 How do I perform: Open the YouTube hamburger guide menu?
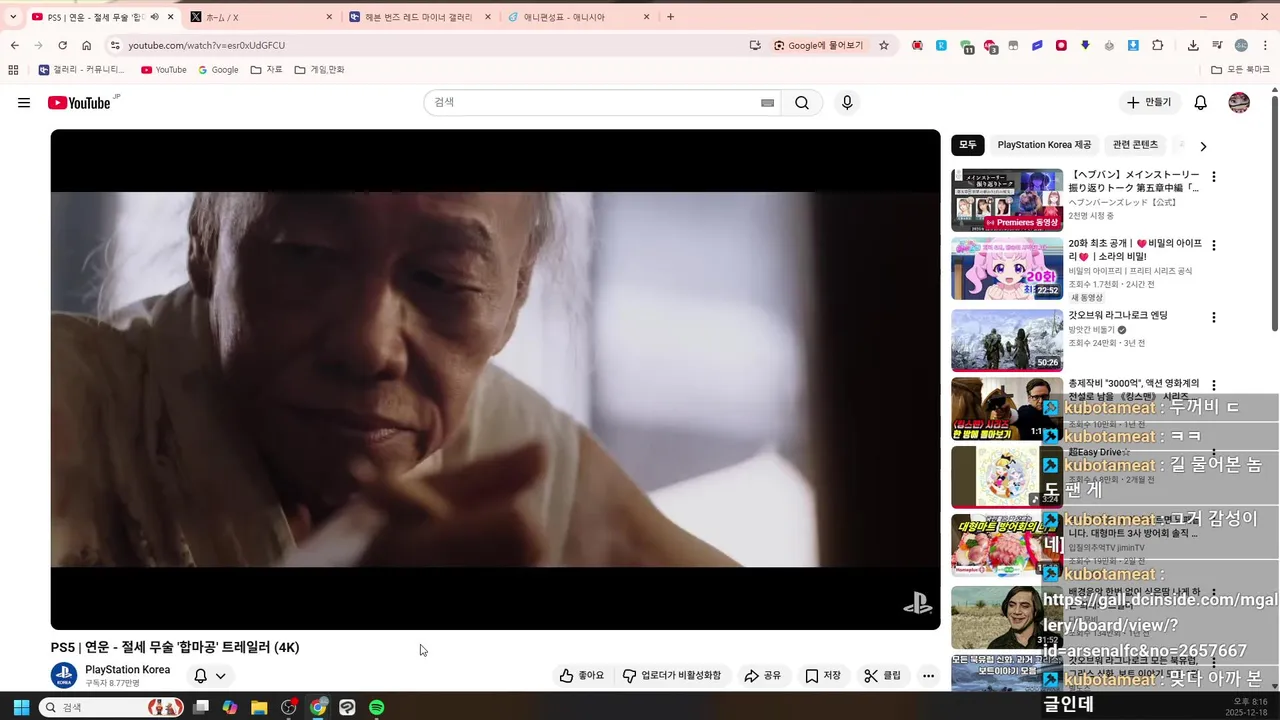coord(24,103)
